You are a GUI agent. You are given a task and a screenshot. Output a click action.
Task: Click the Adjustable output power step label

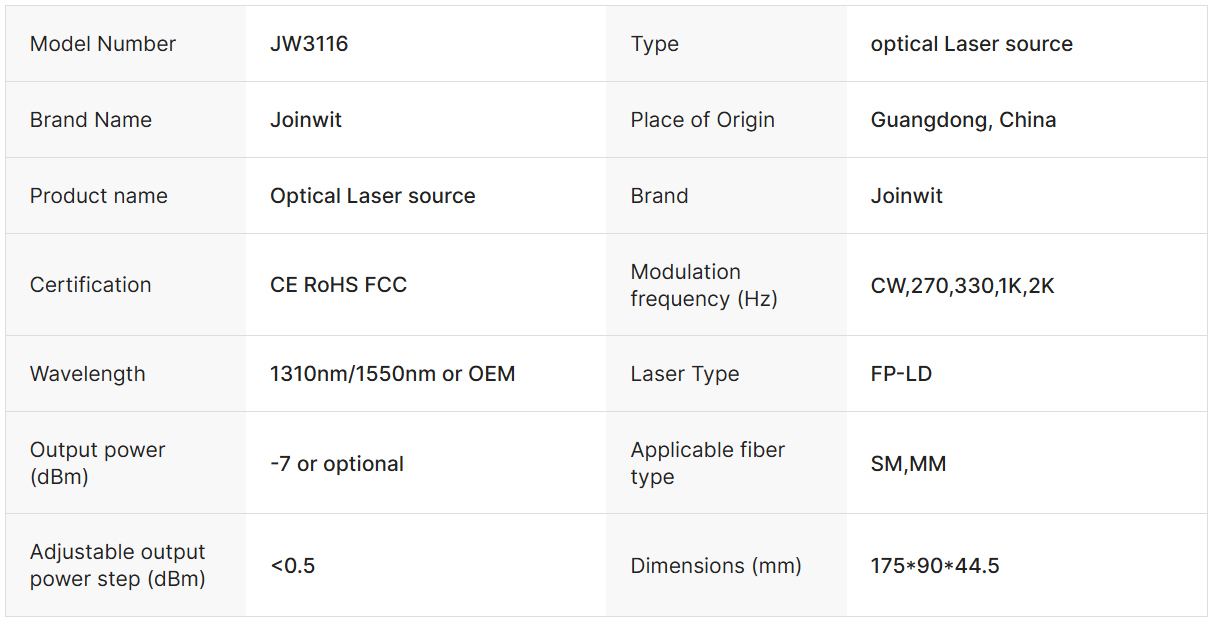(118, 565)
